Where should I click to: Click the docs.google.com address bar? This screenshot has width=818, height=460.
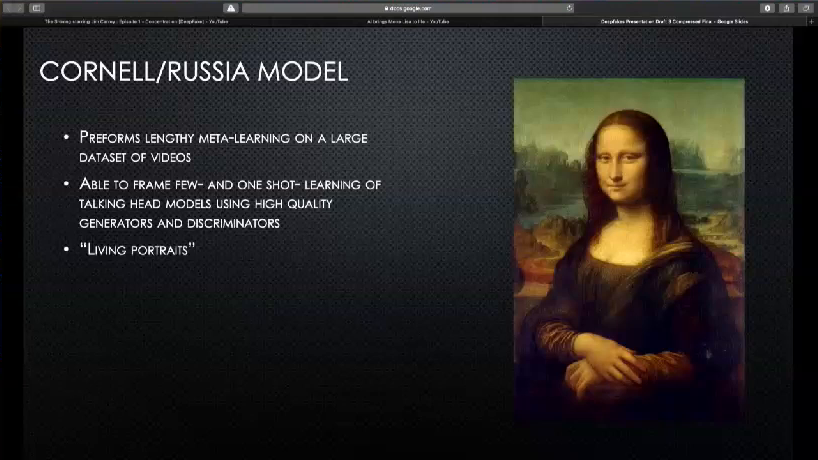(408, 8)
